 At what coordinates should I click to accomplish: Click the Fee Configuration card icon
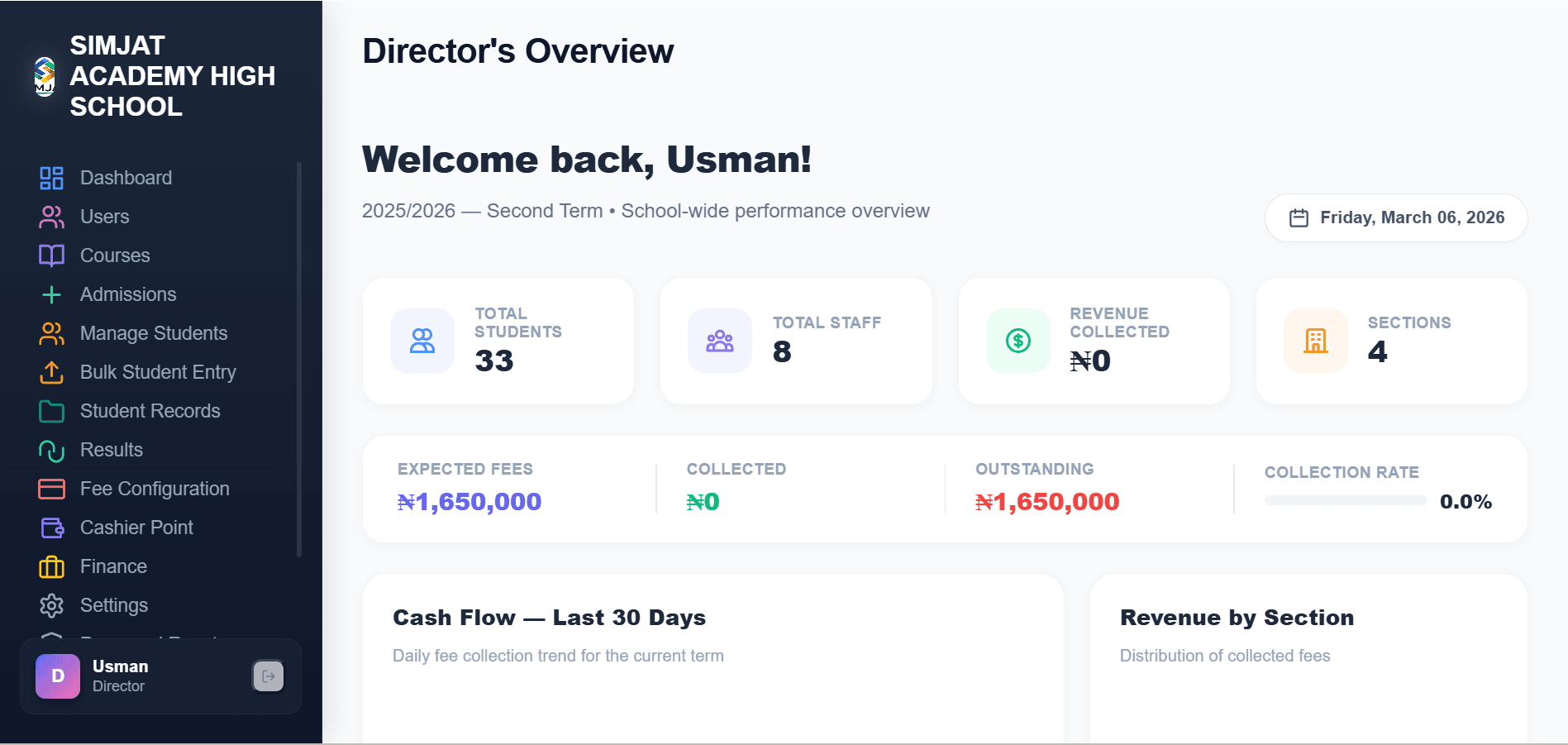51,489
